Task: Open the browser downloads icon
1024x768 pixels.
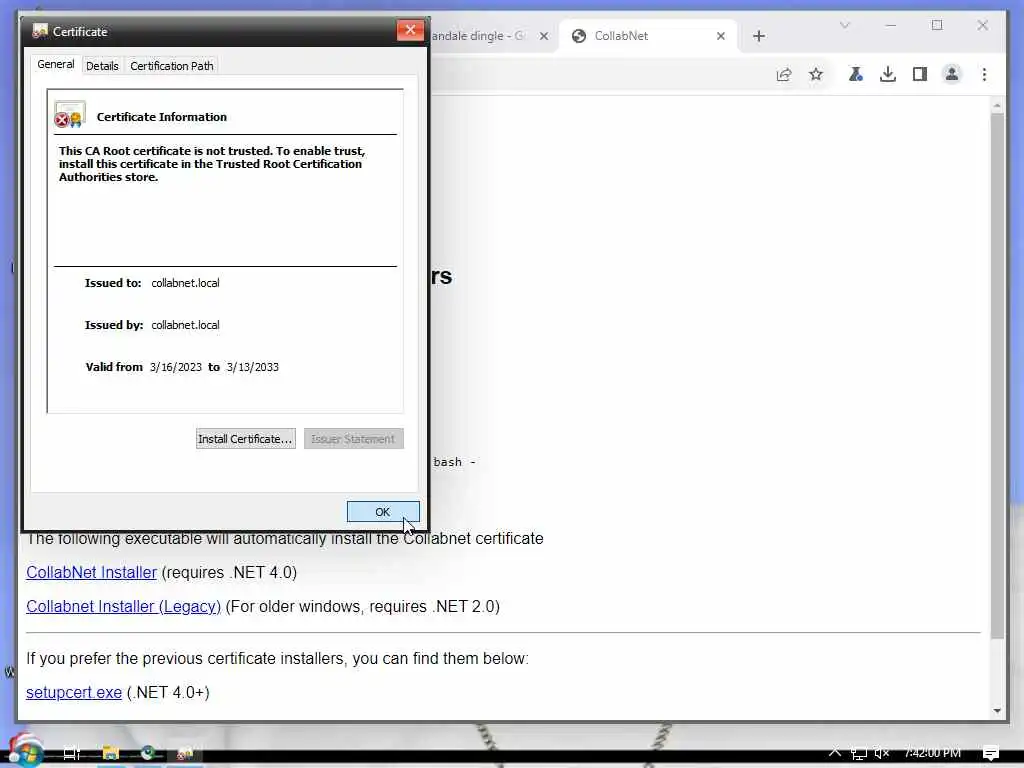Action: coord(888,74)
